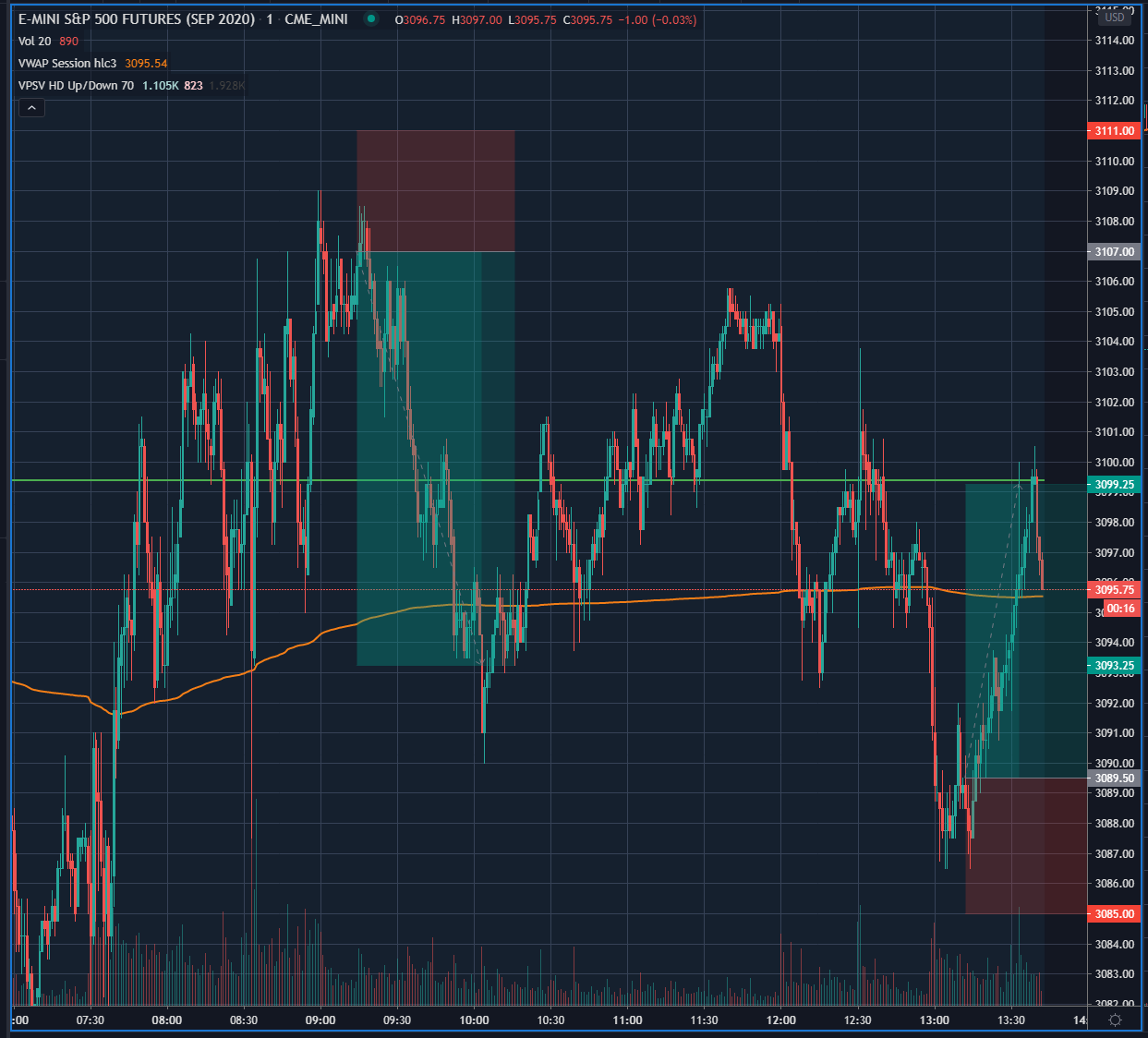The width and height of the screenshot is (1148, 1038).
Task: Collapse the indicator legend with the chevron button
Action: [x=31, y=108]
